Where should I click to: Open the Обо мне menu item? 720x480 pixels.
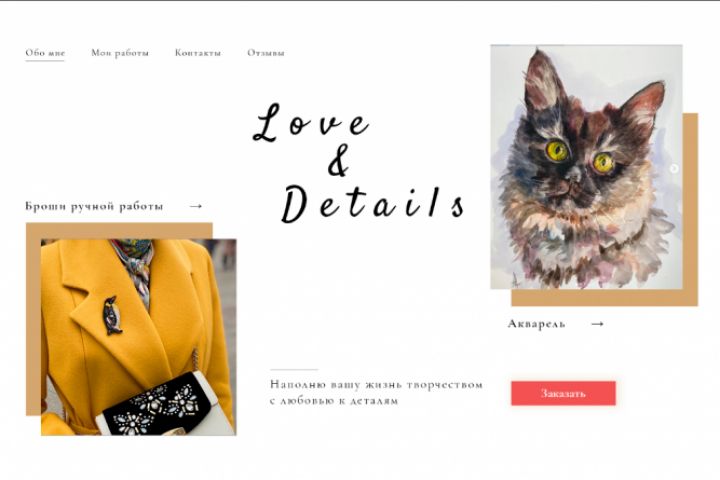45,53
